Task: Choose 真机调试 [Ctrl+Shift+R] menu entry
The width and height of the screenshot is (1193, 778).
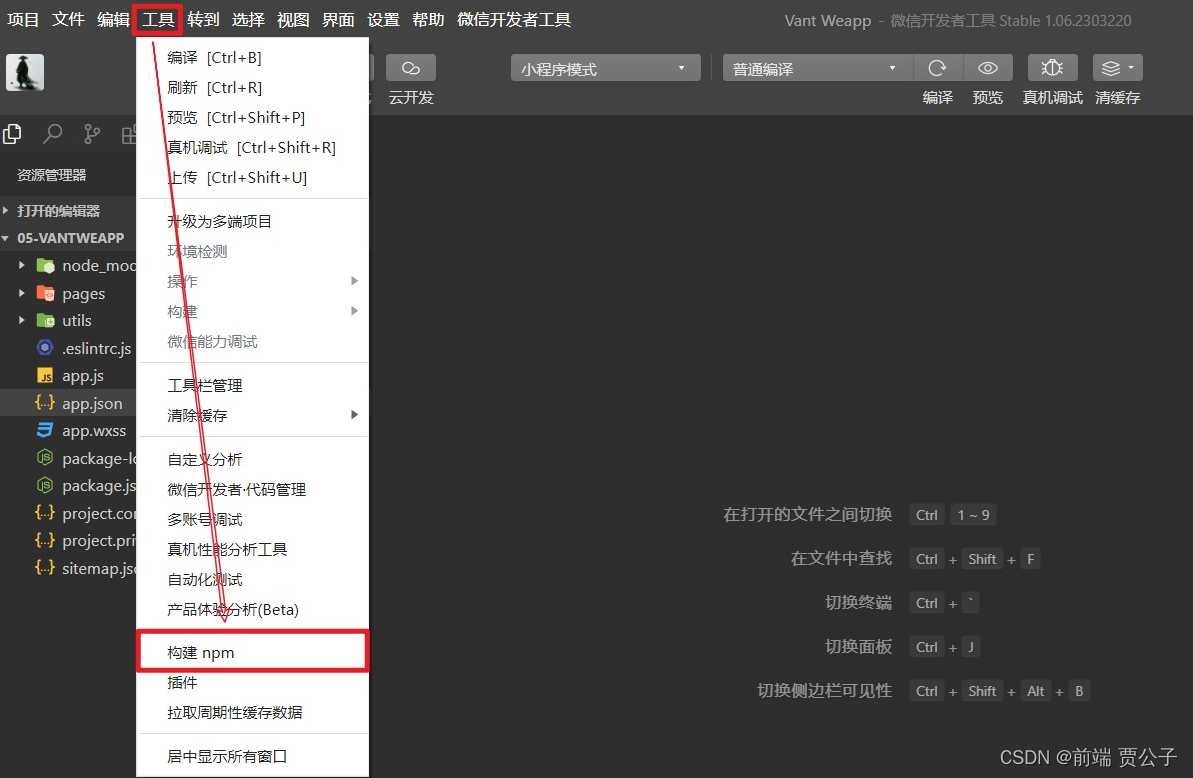Action: click(253, 148)
